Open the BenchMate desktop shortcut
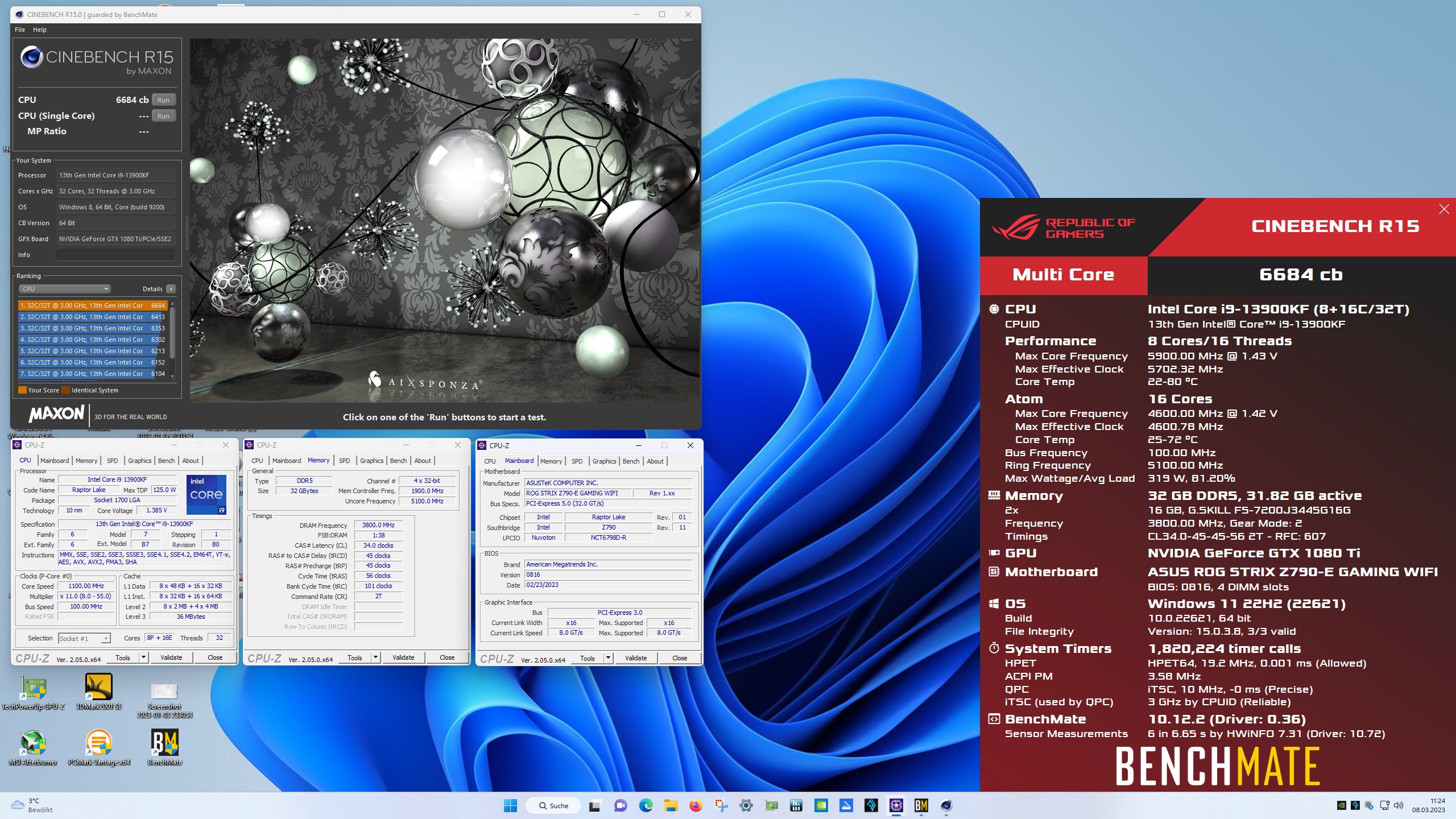The width and height of the screenshot is (1456, 819). 164,748
